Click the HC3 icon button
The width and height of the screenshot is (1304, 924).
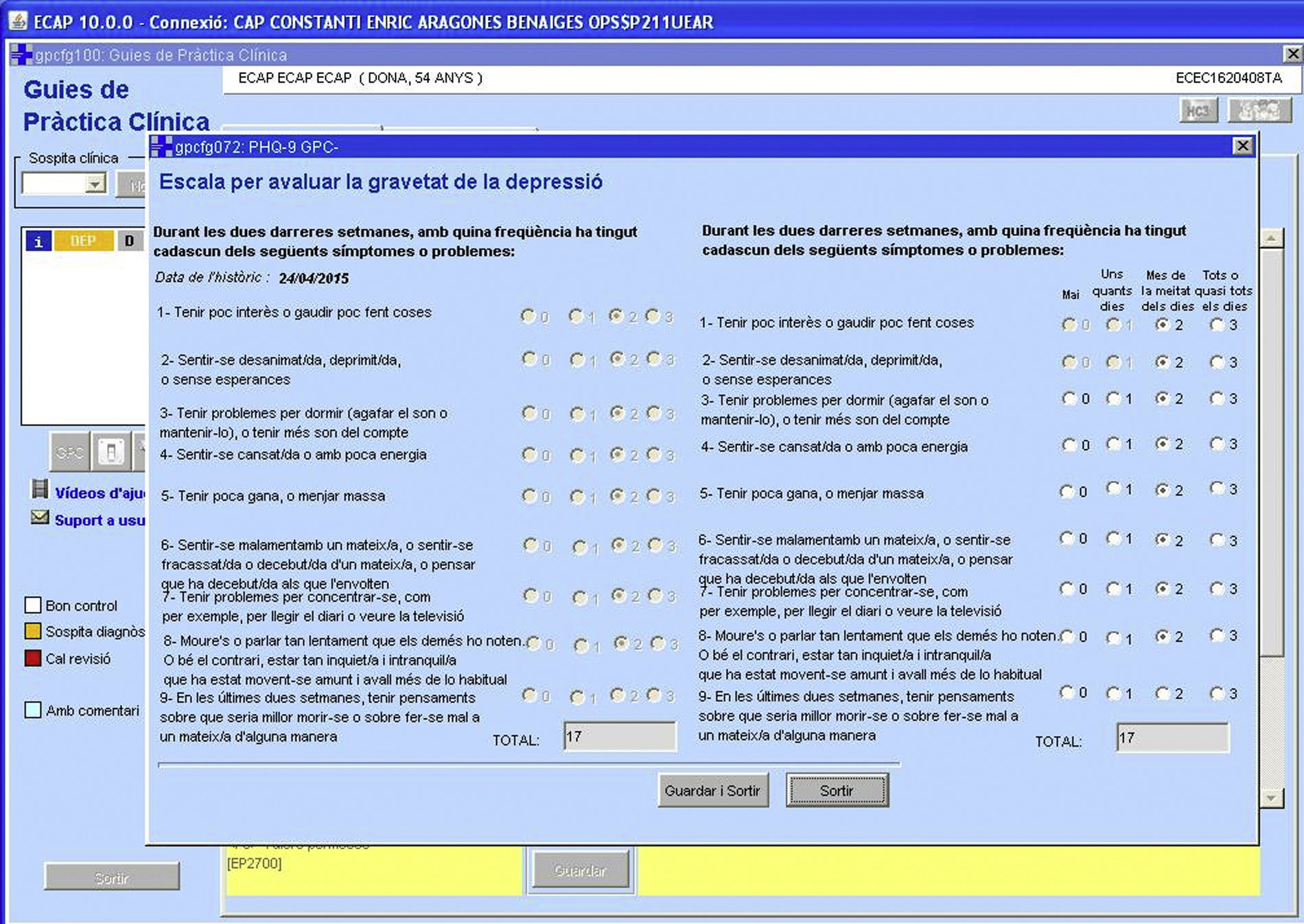coord(1198,111)
